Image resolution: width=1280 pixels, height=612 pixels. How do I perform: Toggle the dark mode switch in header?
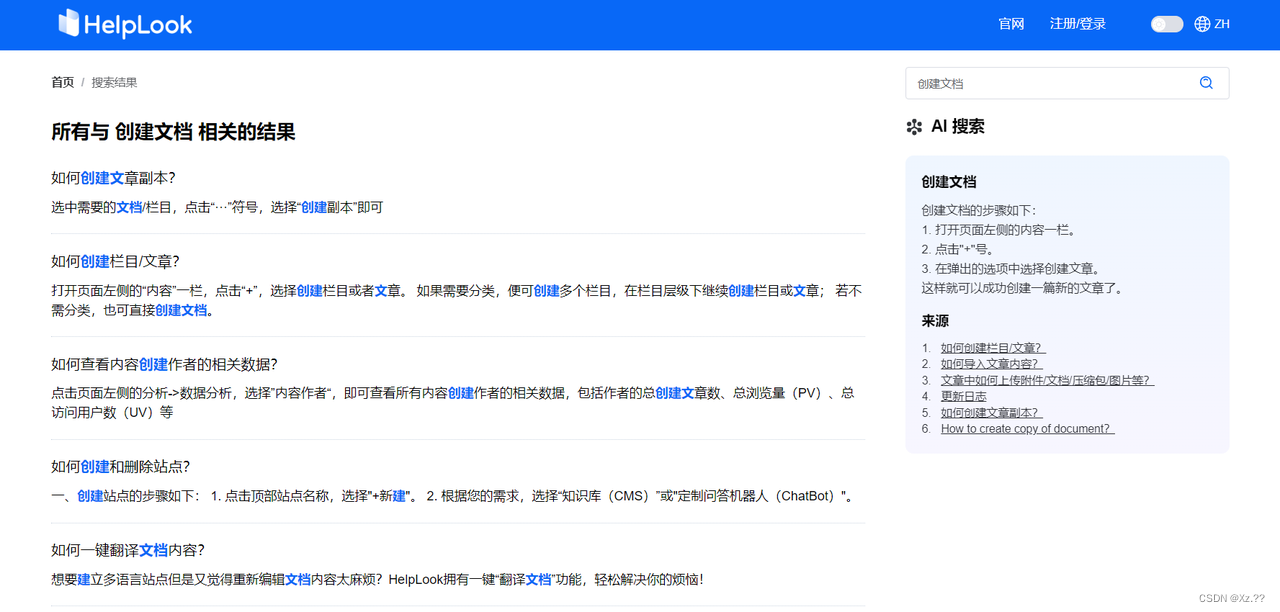point(1167,24)
